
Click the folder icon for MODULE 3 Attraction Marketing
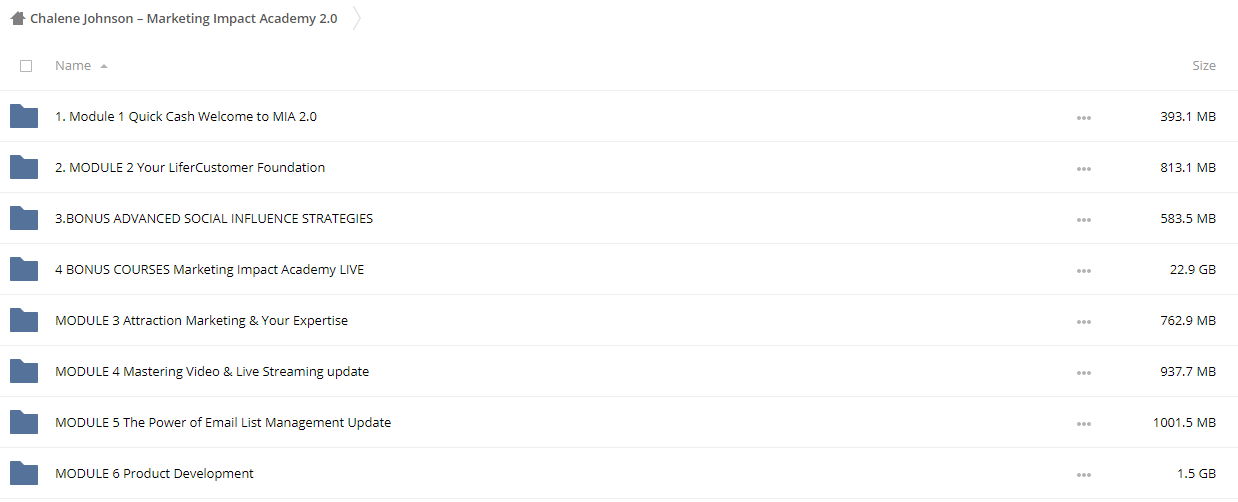[x=24, y=321]
